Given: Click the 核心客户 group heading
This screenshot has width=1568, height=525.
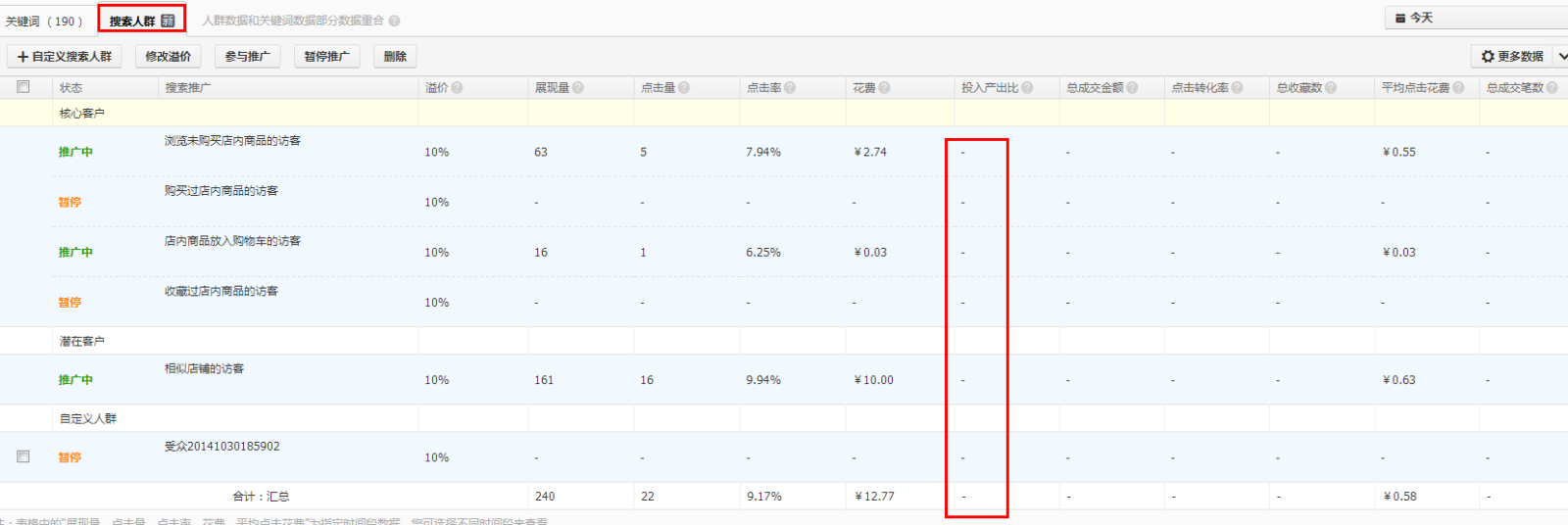Looking at the screenshot, I should click(x=82, y=113).
